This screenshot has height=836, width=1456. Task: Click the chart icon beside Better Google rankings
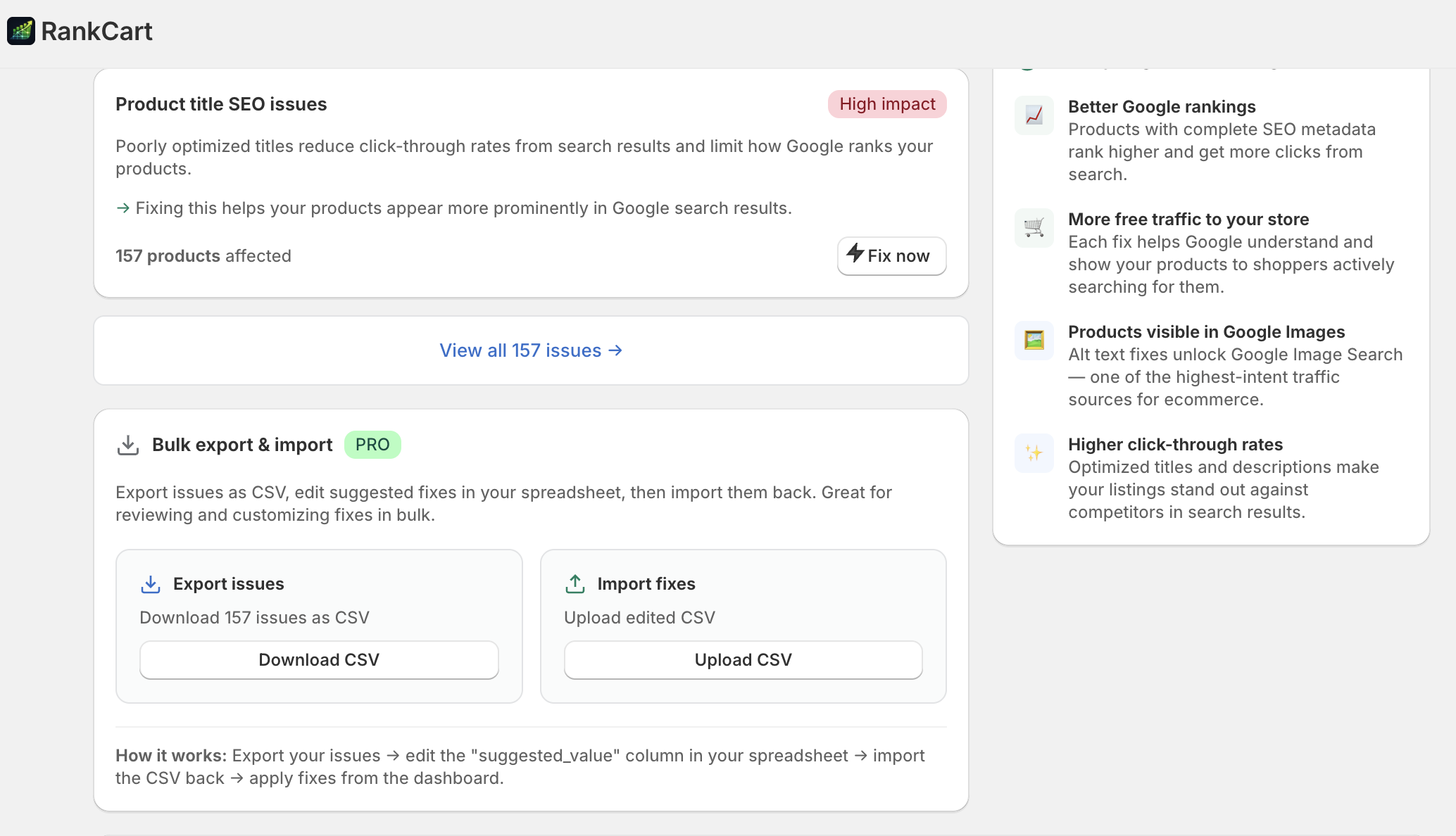tap(1034, 115)
